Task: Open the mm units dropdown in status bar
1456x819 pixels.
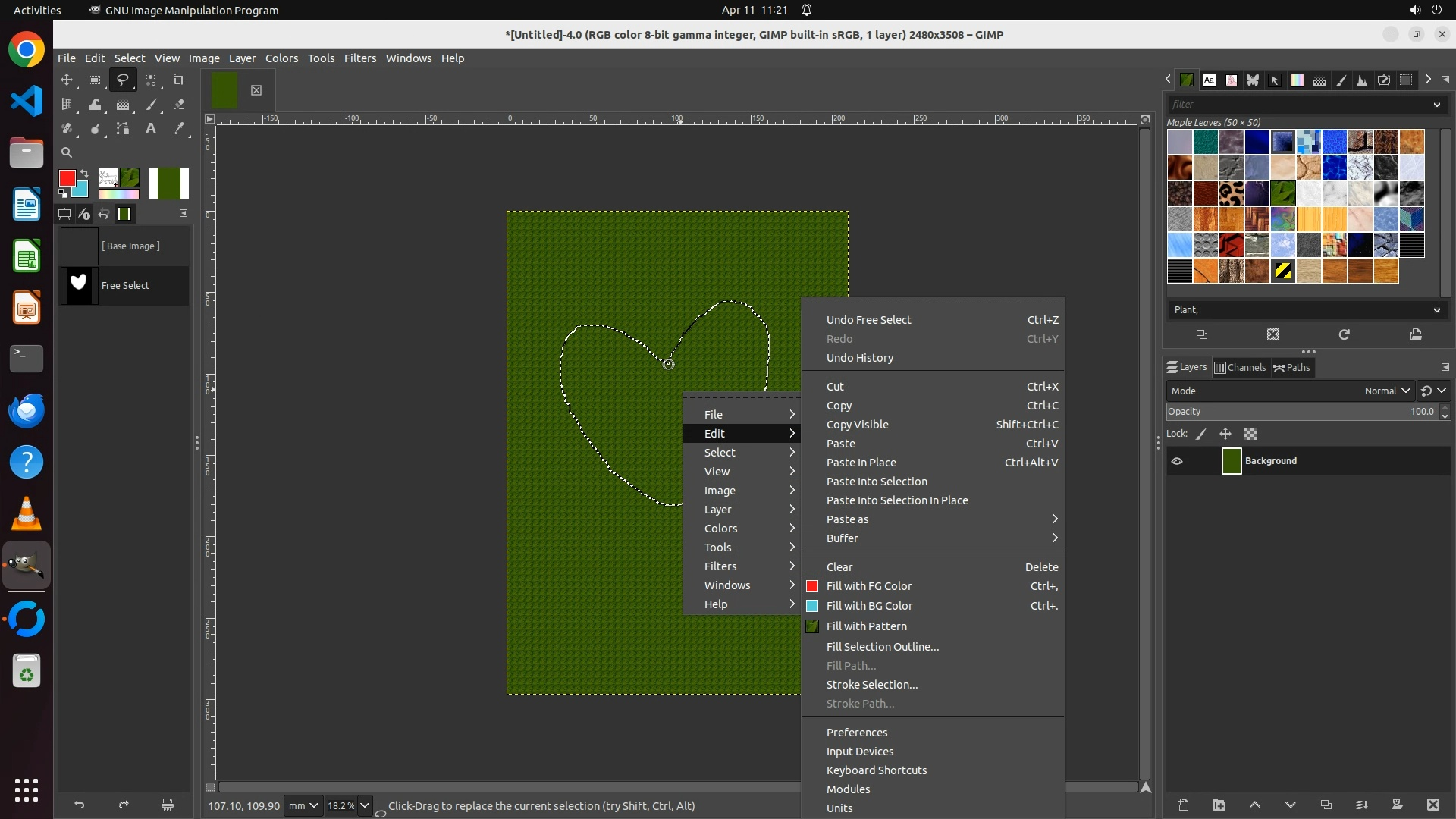Action: (x=303, y=806)
